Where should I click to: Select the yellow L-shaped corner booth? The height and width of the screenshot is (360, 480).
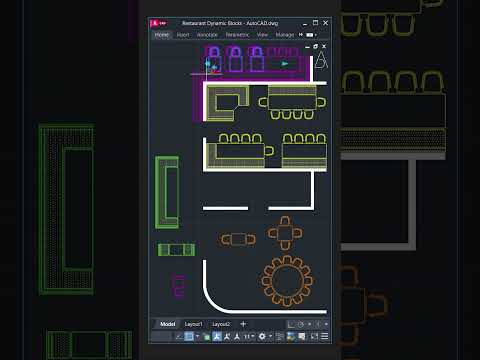click(227, 102)
